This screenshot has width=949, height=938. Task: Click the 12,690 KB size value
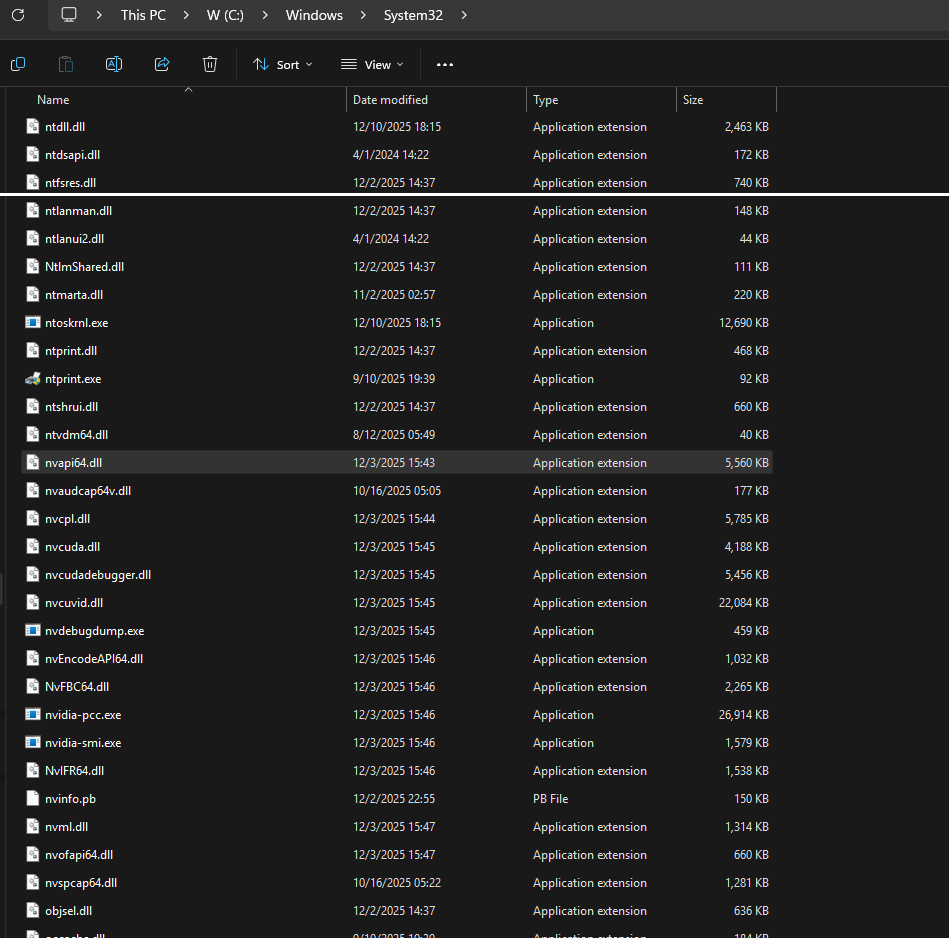click(x=744, y=323)
